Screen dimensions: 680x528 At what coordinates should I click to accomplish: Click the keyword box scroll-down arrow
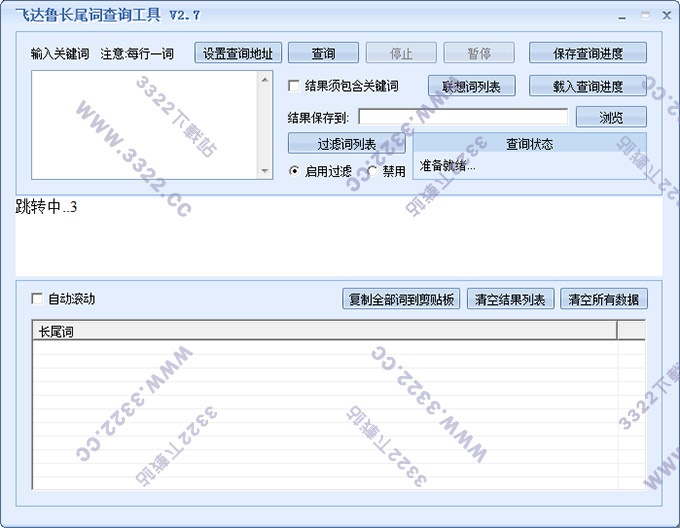265,171
